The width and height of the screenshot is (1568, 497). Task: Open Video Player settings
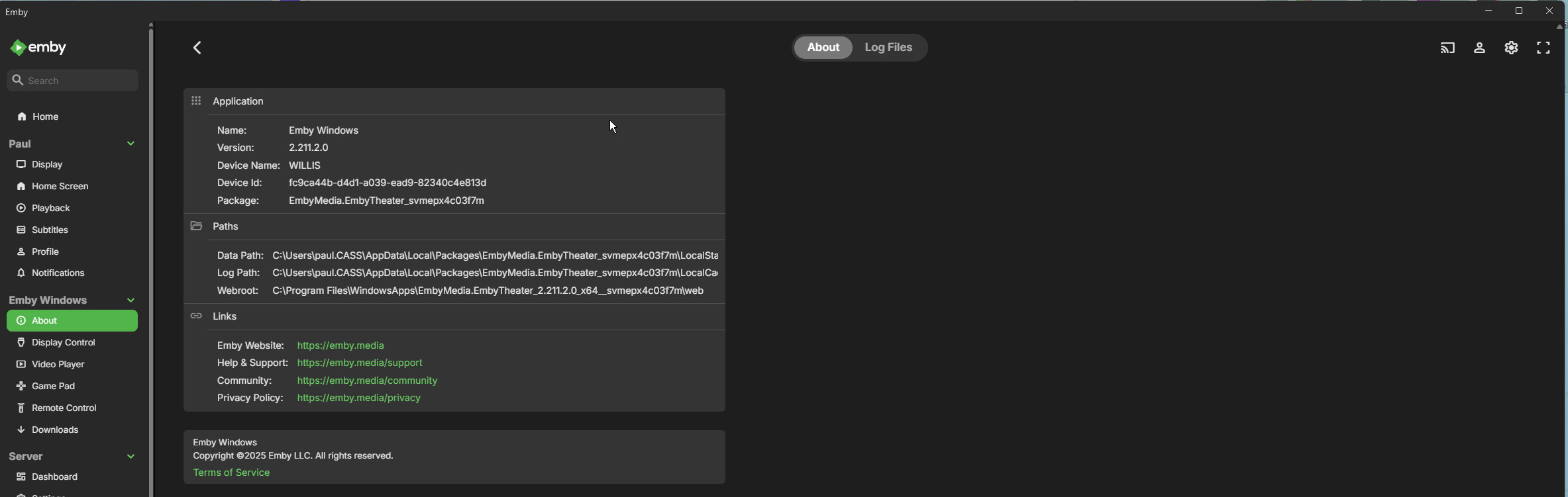click(72, 365)
